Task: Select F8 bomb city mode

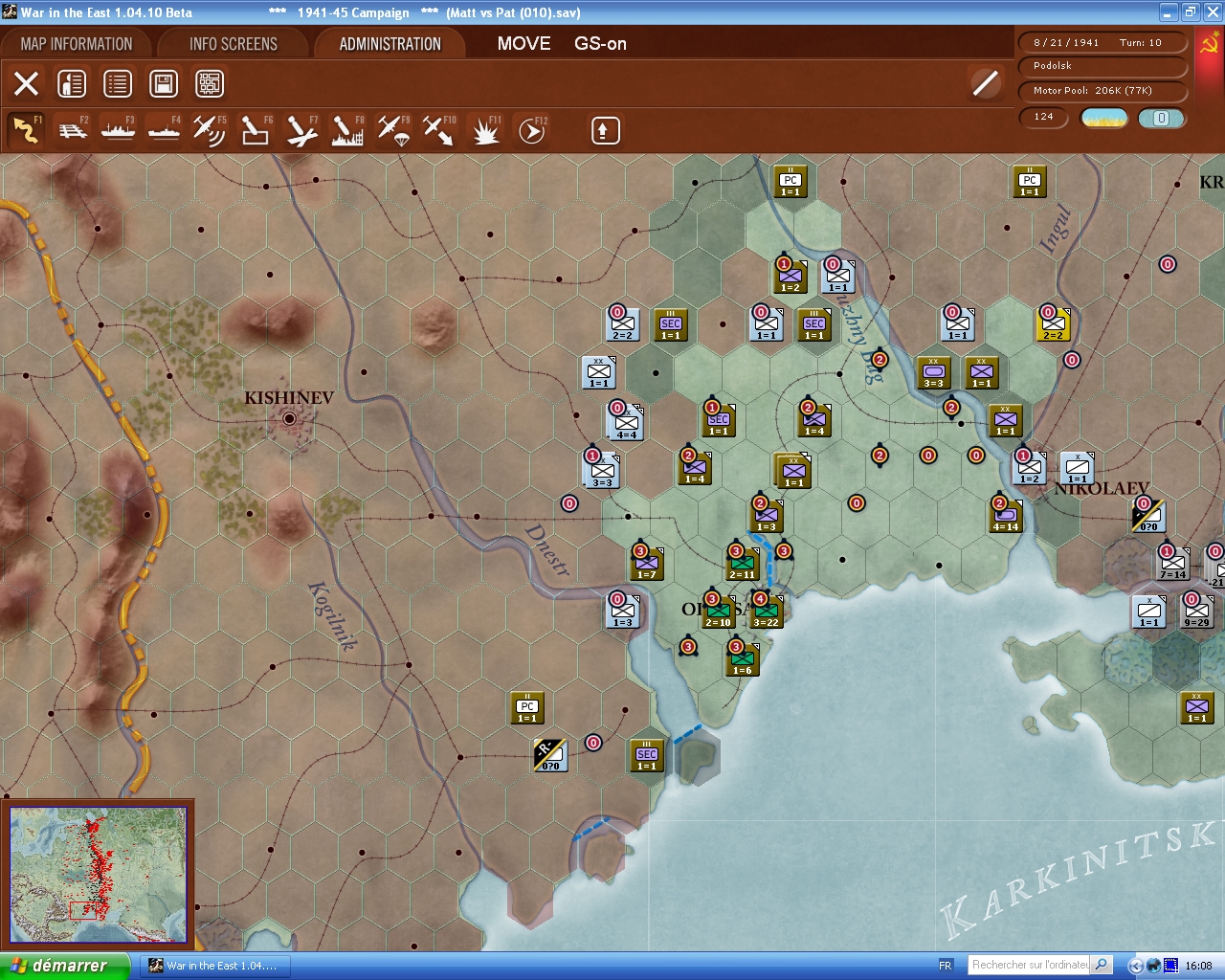Action: (347, 130)
